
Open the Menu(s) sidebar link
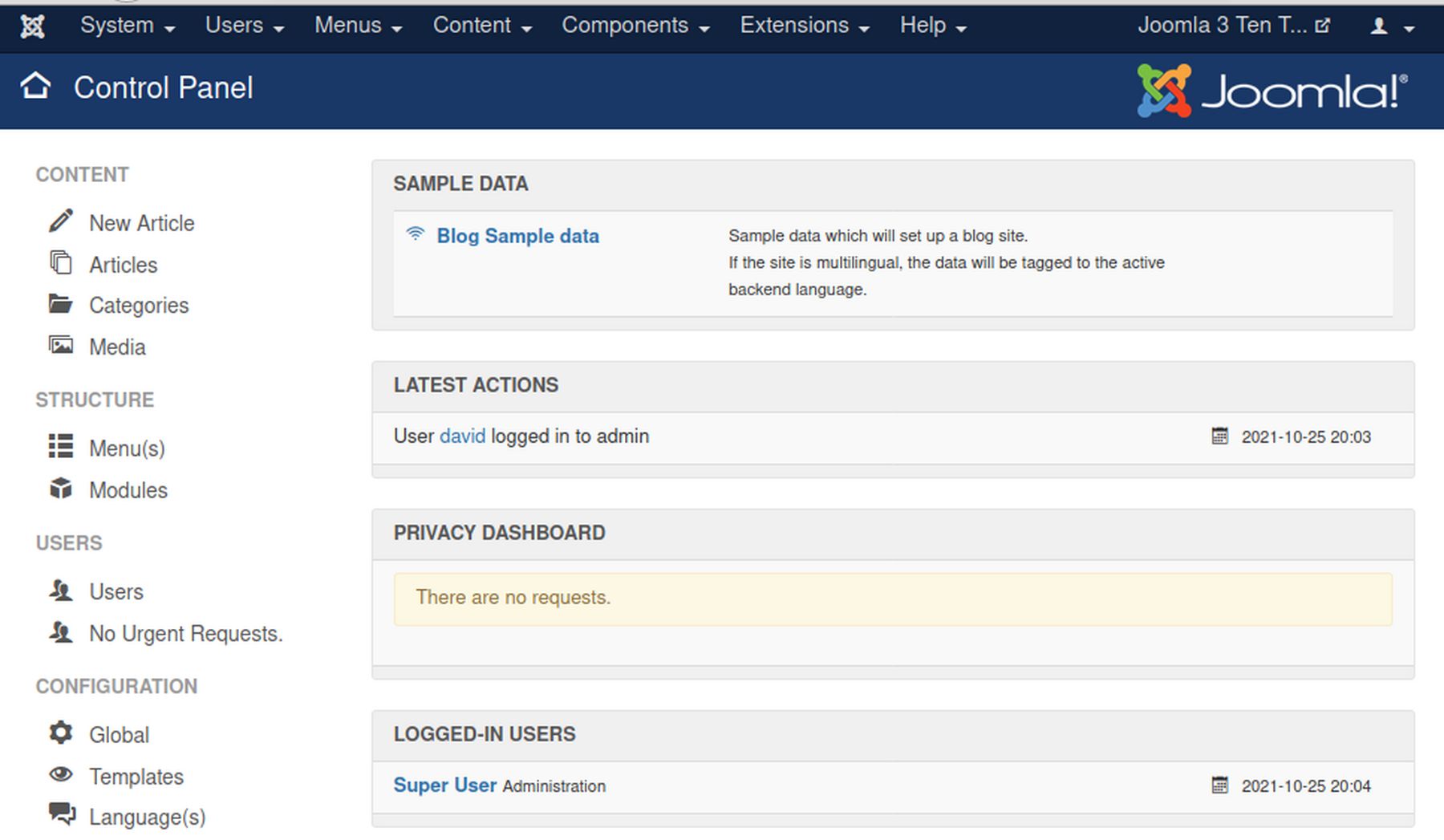pos(127,448)
